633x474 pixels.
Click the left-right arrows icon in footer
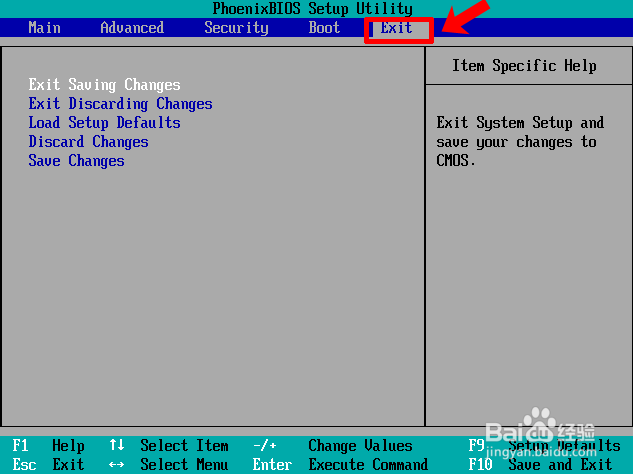117,465
